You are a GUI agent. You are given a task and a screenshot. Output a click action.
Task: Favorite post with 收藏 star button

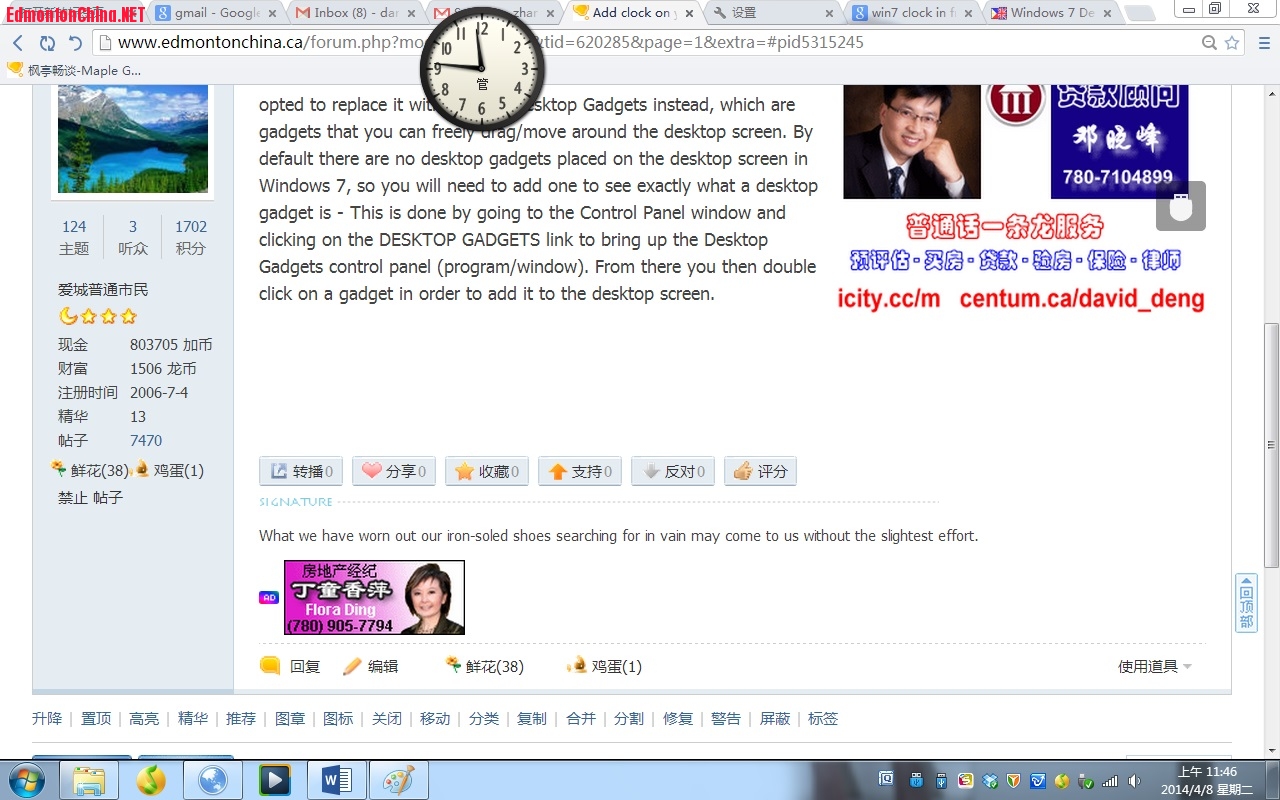(x=487, y=472)
